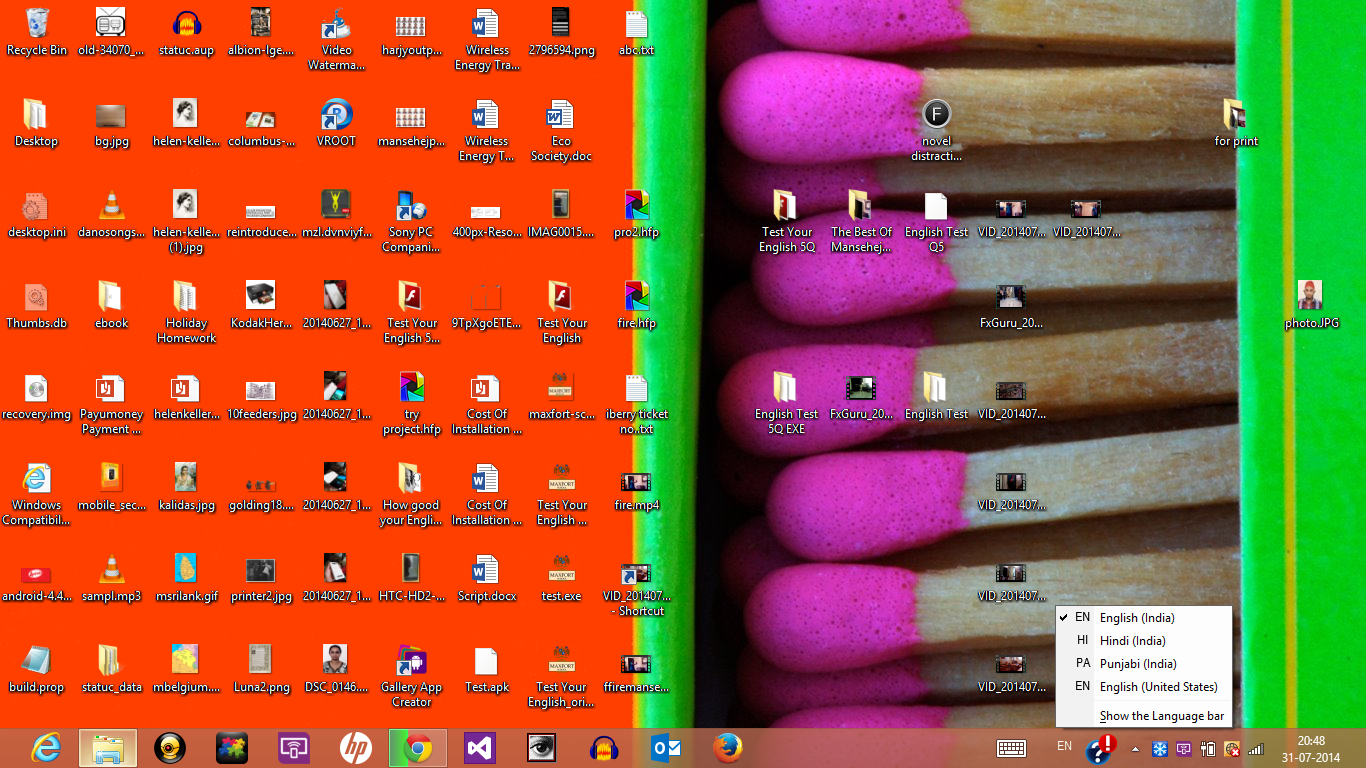Screen dimensions: 1366x768
Task: Open the on-screen touch keyboard icon
Action: click(1011, 748)
